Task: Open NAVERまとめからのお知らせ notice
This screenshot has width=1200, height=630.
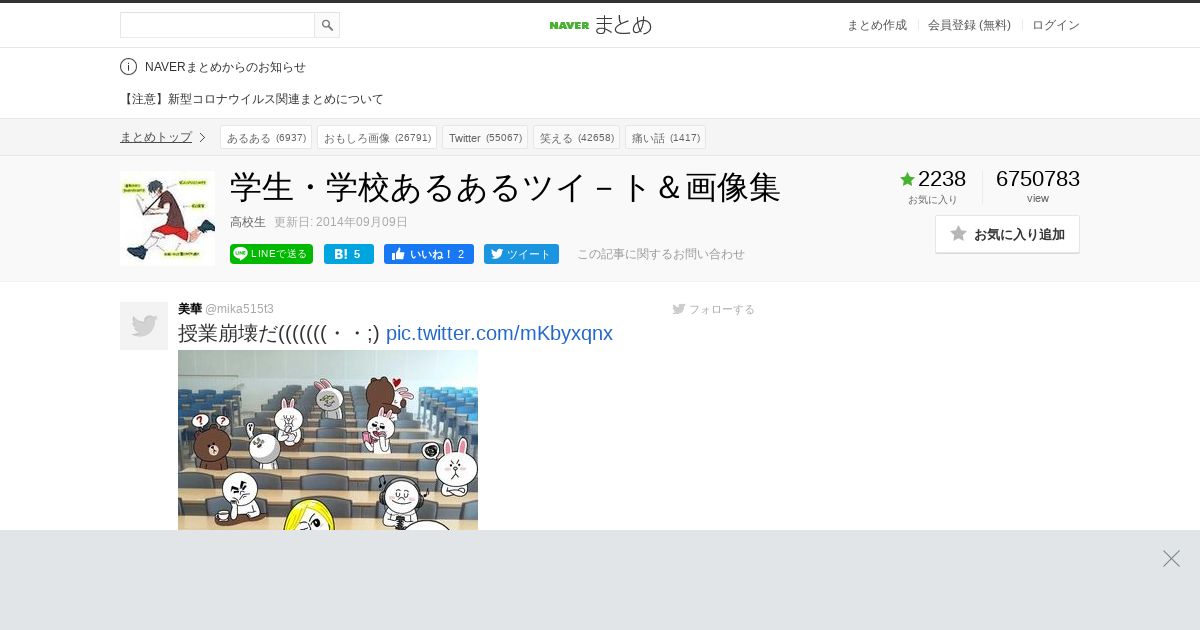Action: [225, 67]
